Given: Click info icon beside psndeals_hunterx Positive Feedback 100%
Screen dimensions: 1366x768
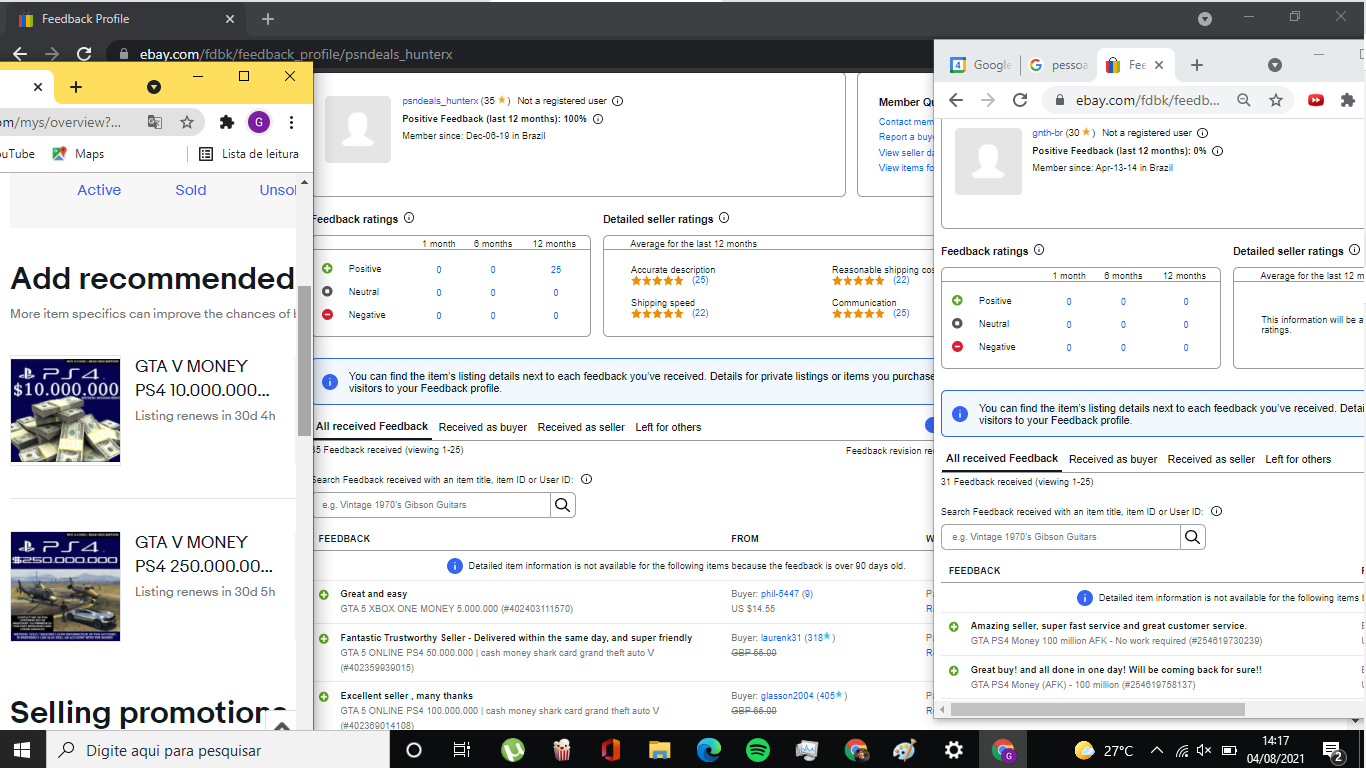Looking at the screenshot, I should tap(598, 119).
